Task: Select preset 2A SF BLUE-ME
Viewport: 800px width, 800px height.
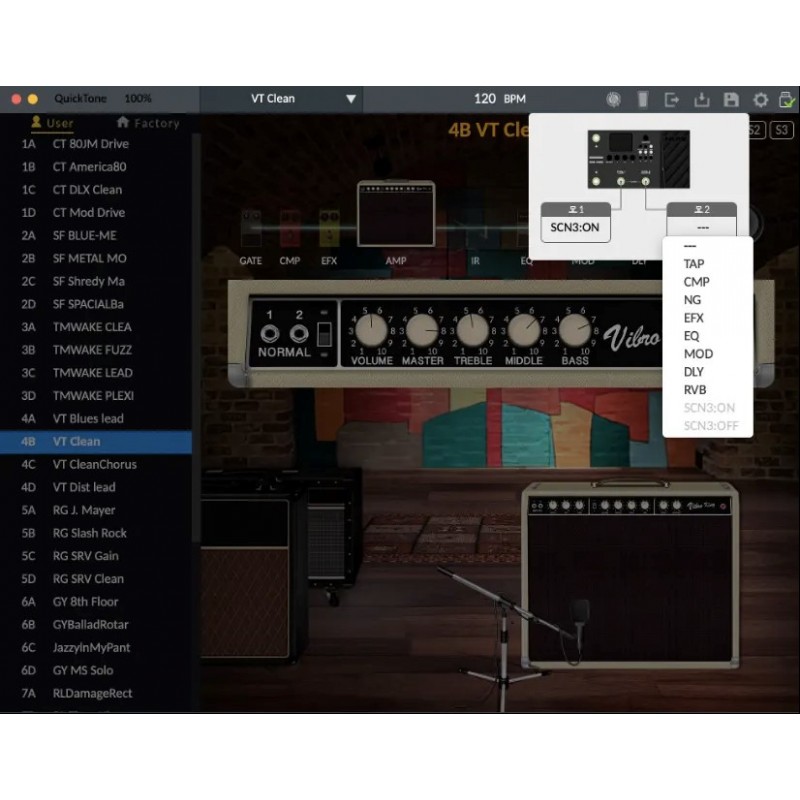Action: tap(84, 235)
